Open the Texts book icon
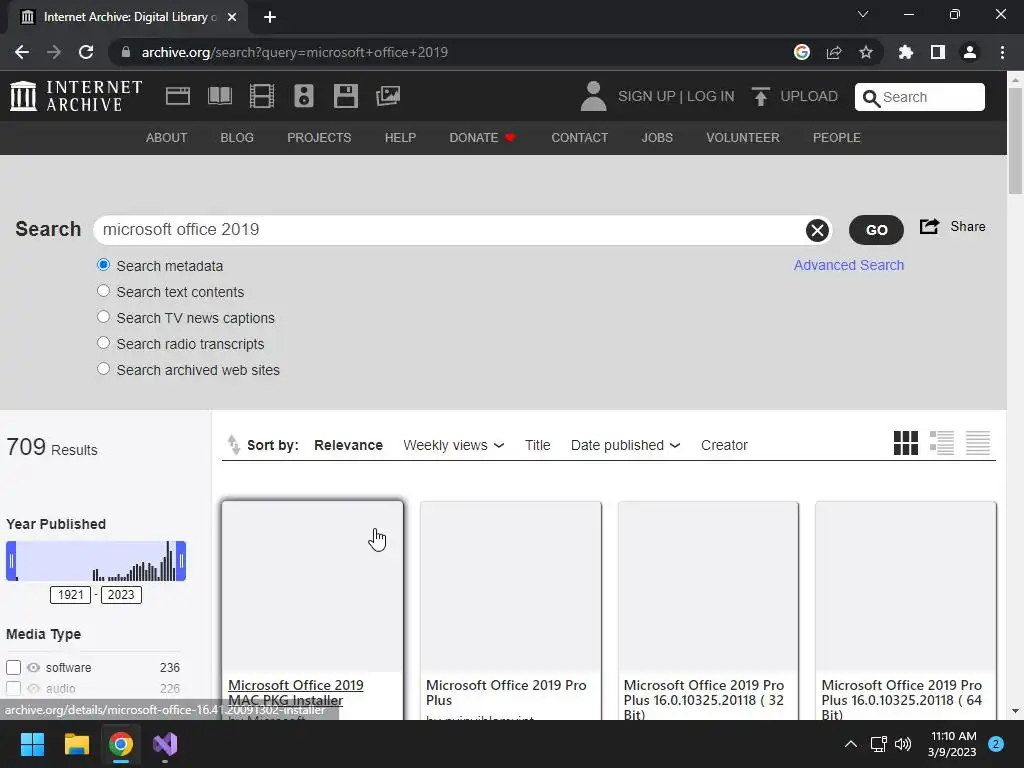The height and width of the screenshot is (768, 1024). pyautogui.click(x=219, y=96)
